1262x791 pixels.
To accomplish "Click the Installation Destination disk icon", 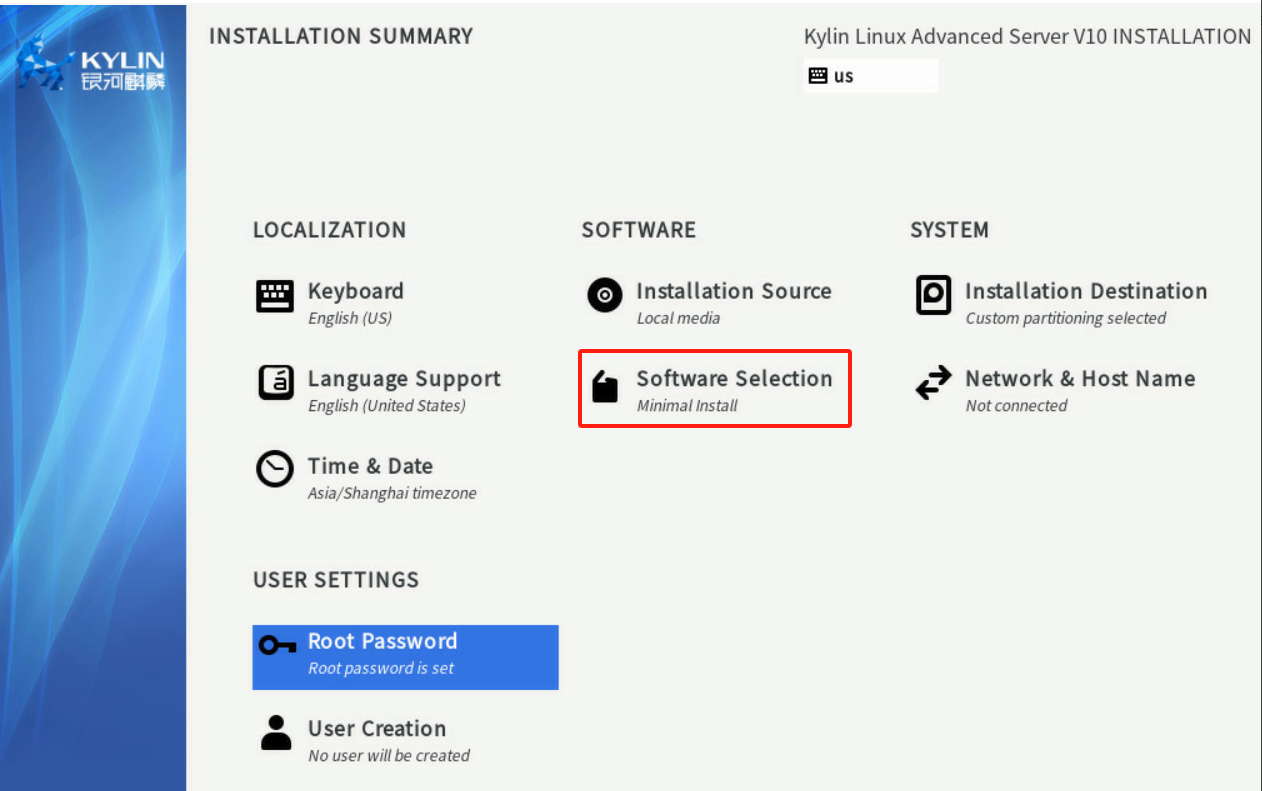I will 933,295.
